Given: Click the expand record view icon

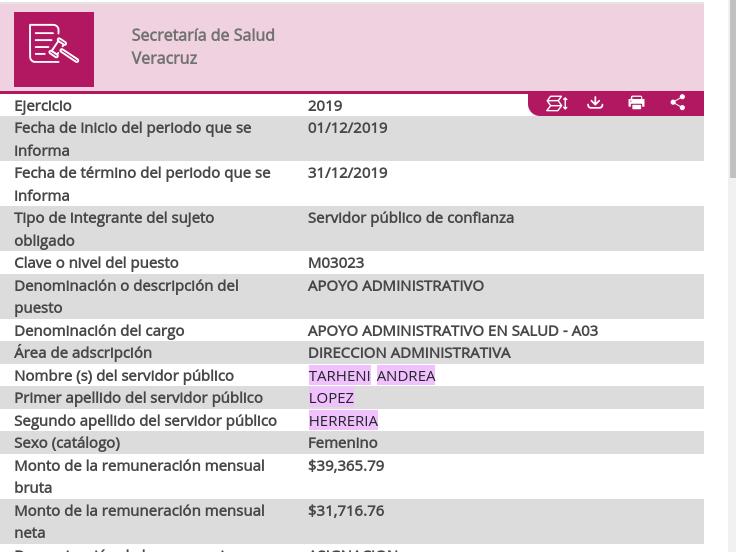Looking at the screenshot, I should [557, 102].
